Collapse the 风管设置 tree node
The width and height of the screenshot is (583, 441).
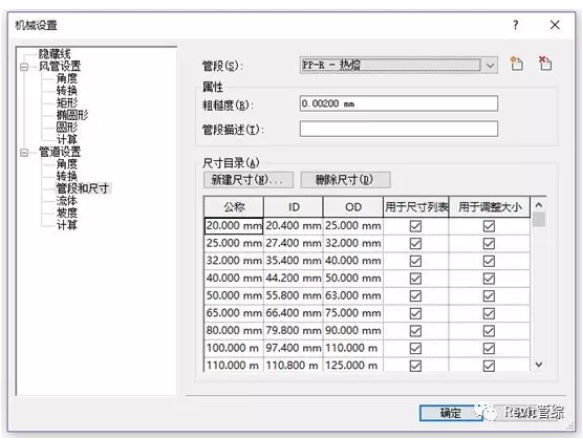tap(24, 67)
